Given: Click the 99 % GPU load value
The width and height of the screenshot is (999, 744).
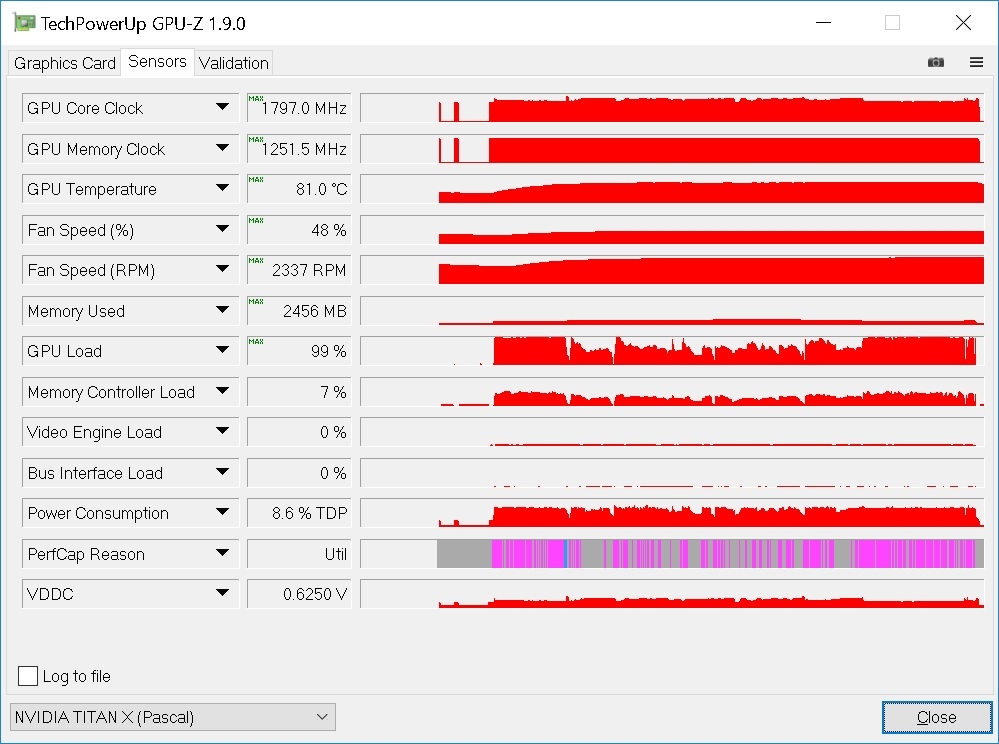Looking at the screenshot, I should (299, 351).
